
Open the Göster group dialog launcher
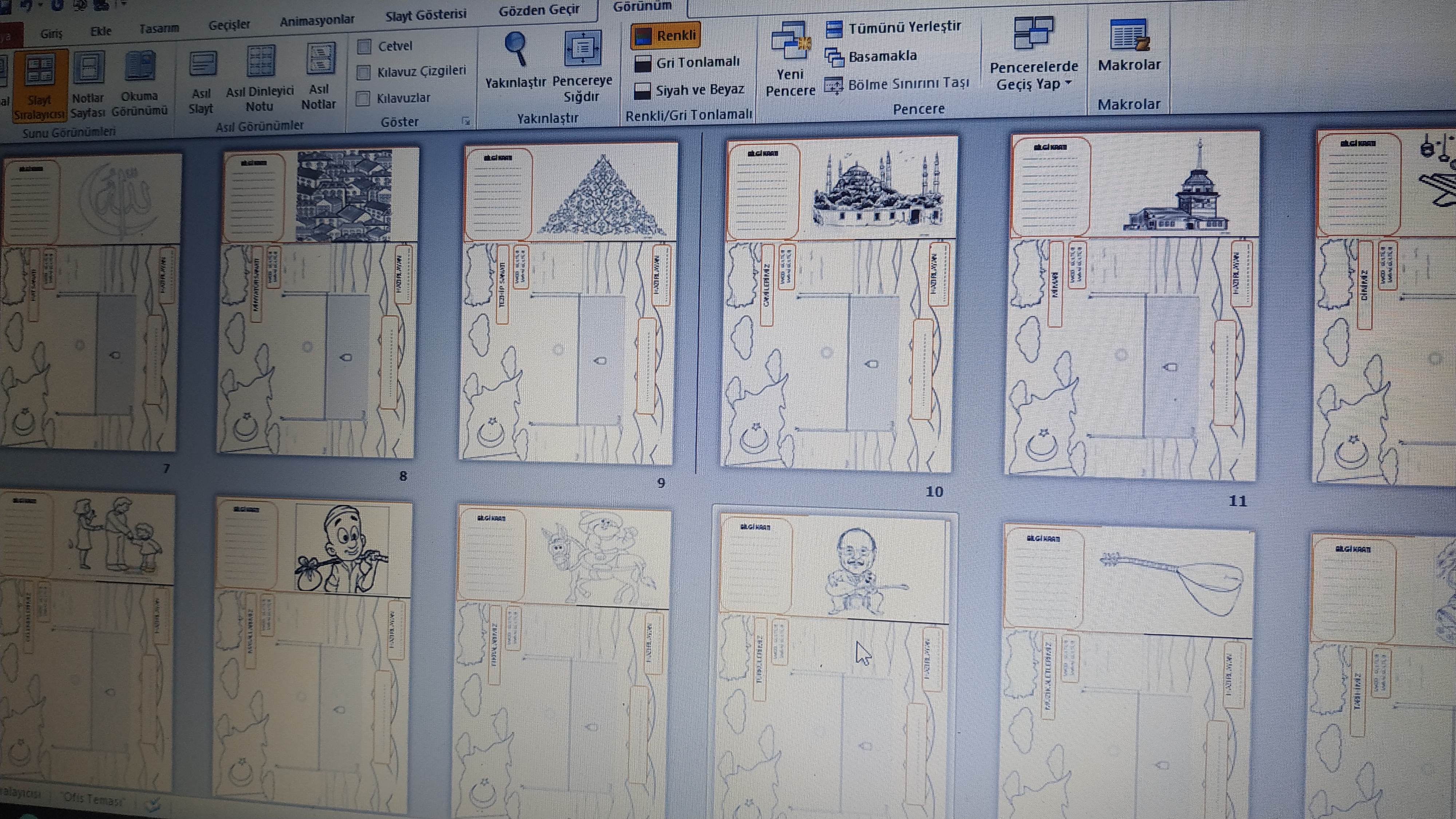466,121
